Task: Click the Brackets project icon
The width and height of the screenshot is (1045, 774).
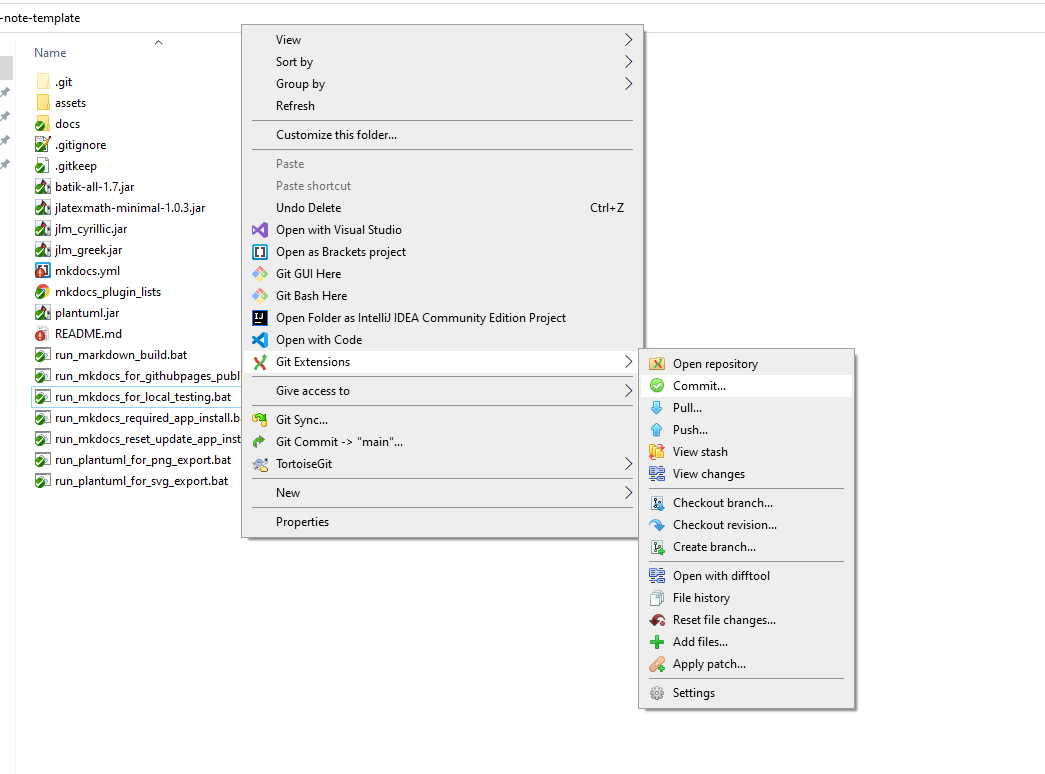Action: click(x=260, y=251)
